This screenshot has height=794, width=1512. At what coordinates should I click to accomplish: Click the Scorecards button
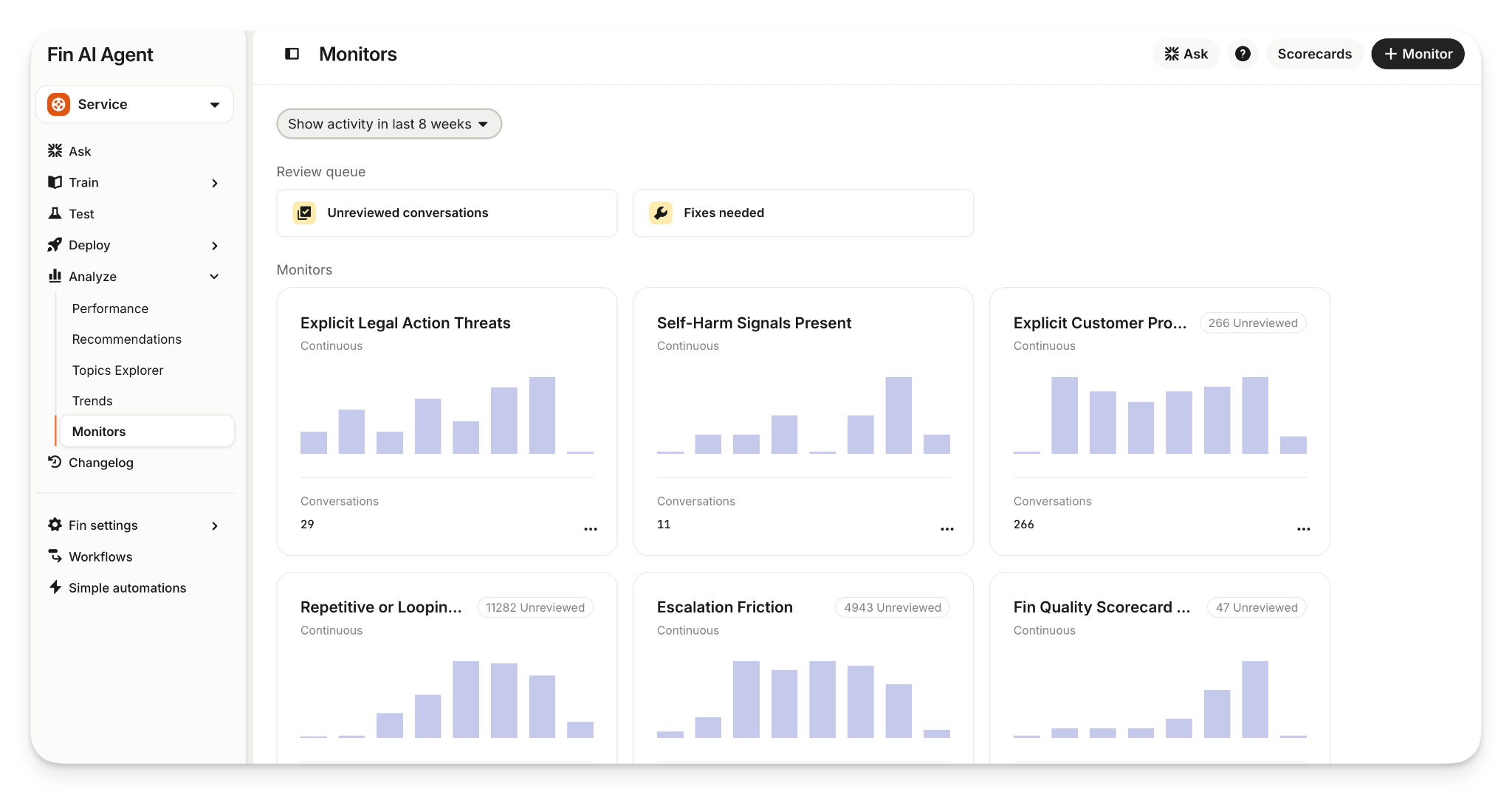point(1314,54)
